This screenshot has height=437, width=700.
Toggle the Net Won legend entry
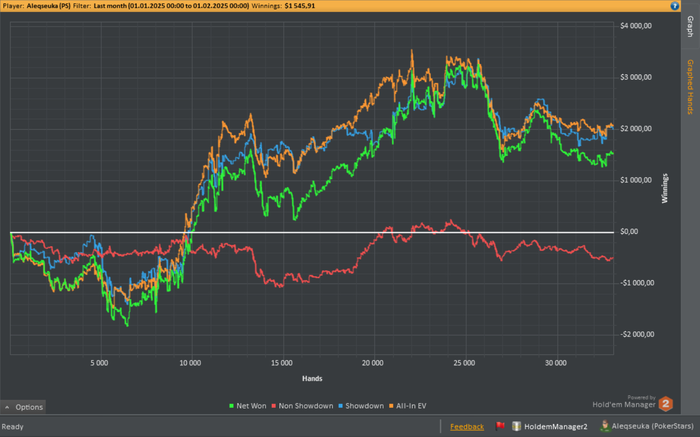247,406
